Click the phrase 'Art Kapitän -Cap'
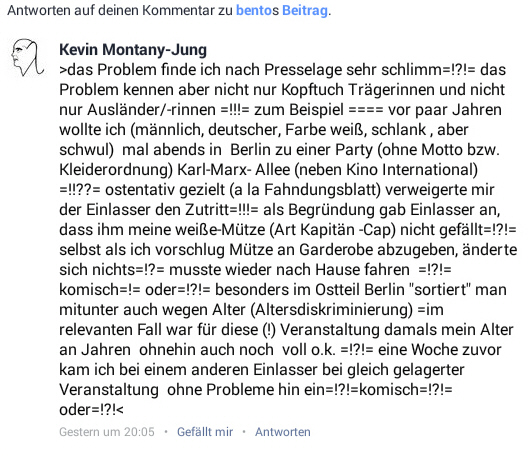Viewport: 530px width, 457px height. 333,230
